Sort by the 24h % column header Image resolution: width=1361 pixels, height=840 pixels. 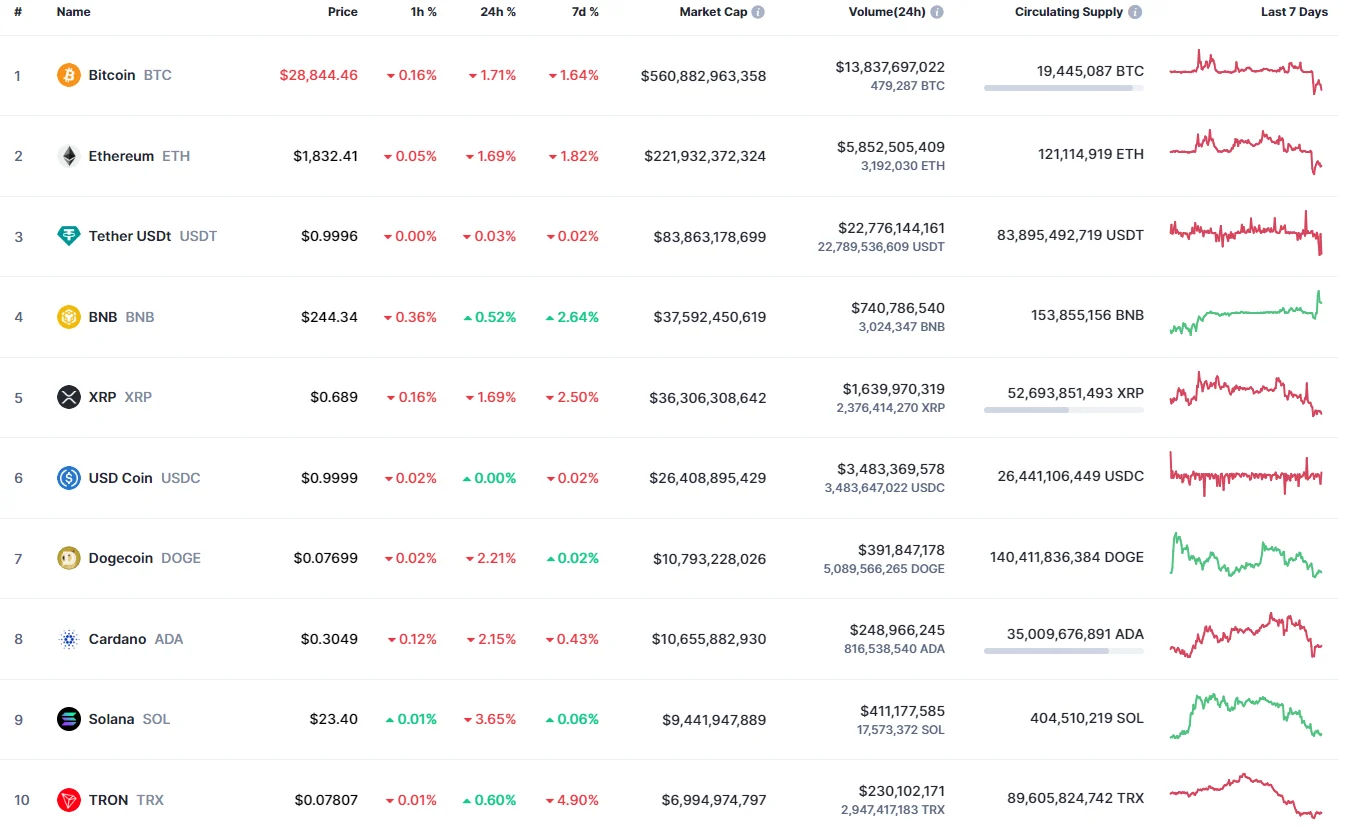(498, 11)
